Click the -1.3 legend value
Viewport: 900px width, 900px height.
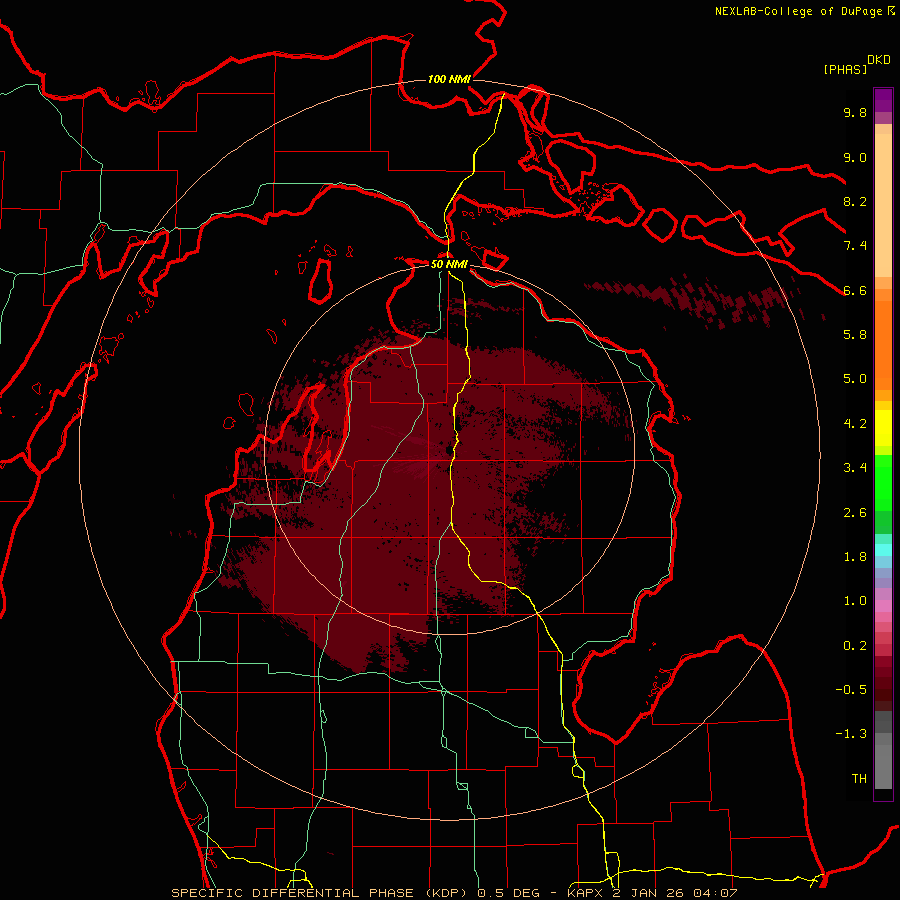851,734
